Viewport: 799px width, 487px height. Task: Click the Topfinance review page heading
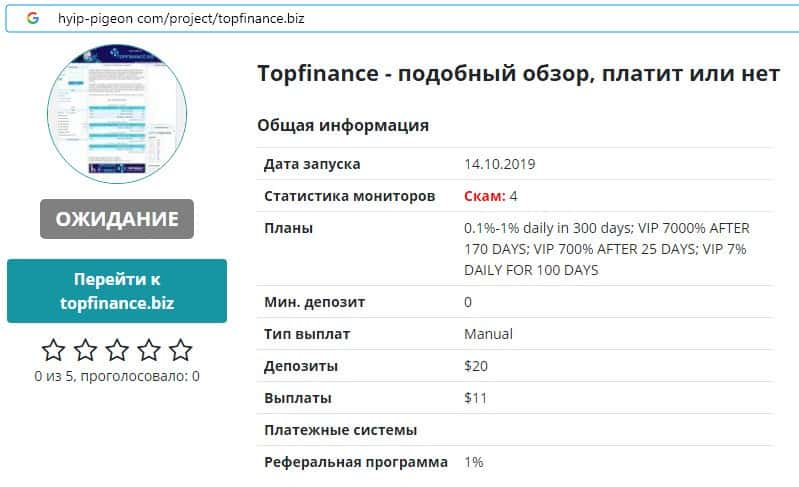[518, 75]
